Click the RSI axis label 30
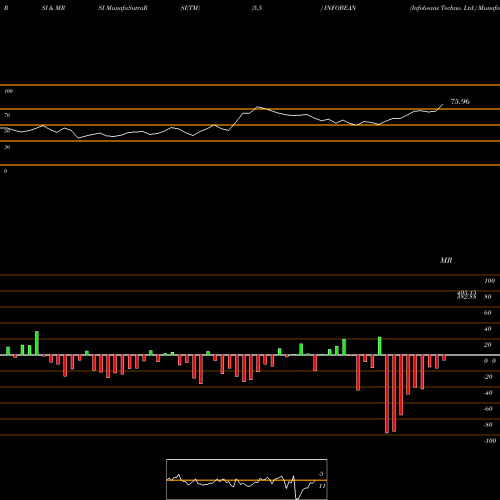This screenshot has width=500, height=500. click(x=7, y=147)
